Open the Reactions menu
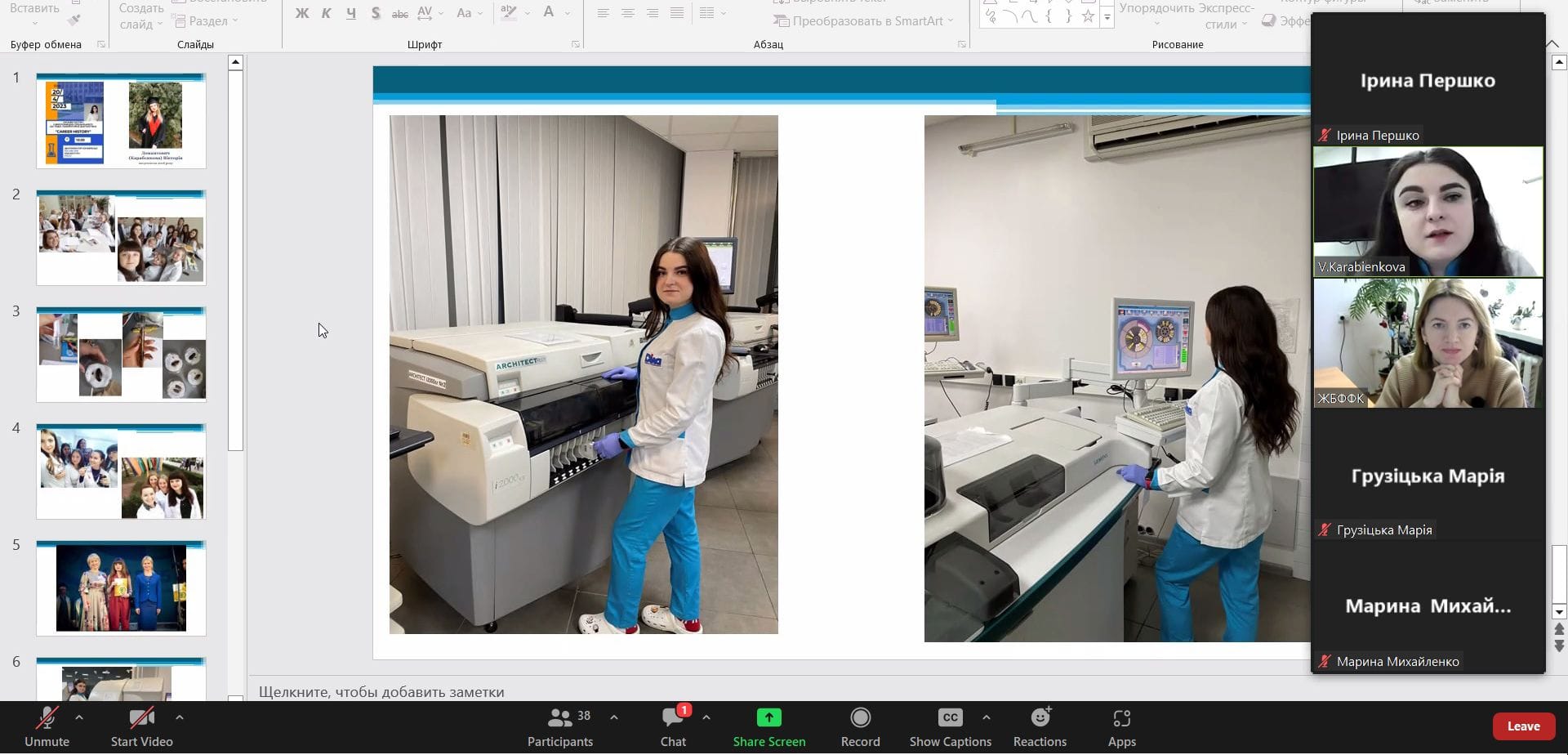The width and height of the screenshot is (1568, 755). coord(1040,726)
